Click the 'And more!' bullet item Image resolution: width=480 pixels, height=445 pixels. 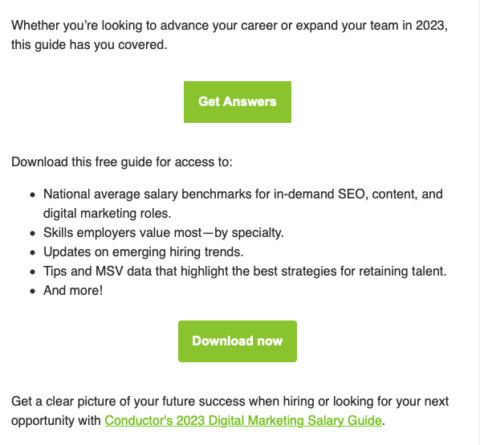73,291
